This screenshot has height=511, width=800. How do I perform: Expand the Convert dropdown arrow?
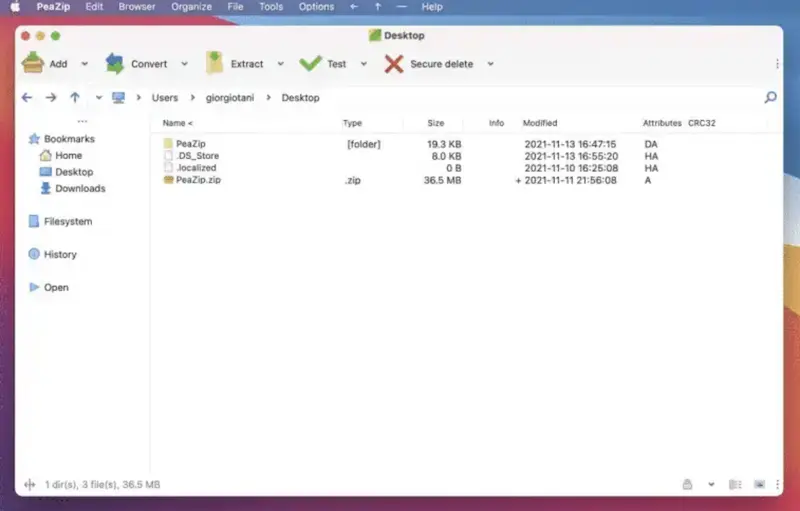tap(184, 64)
